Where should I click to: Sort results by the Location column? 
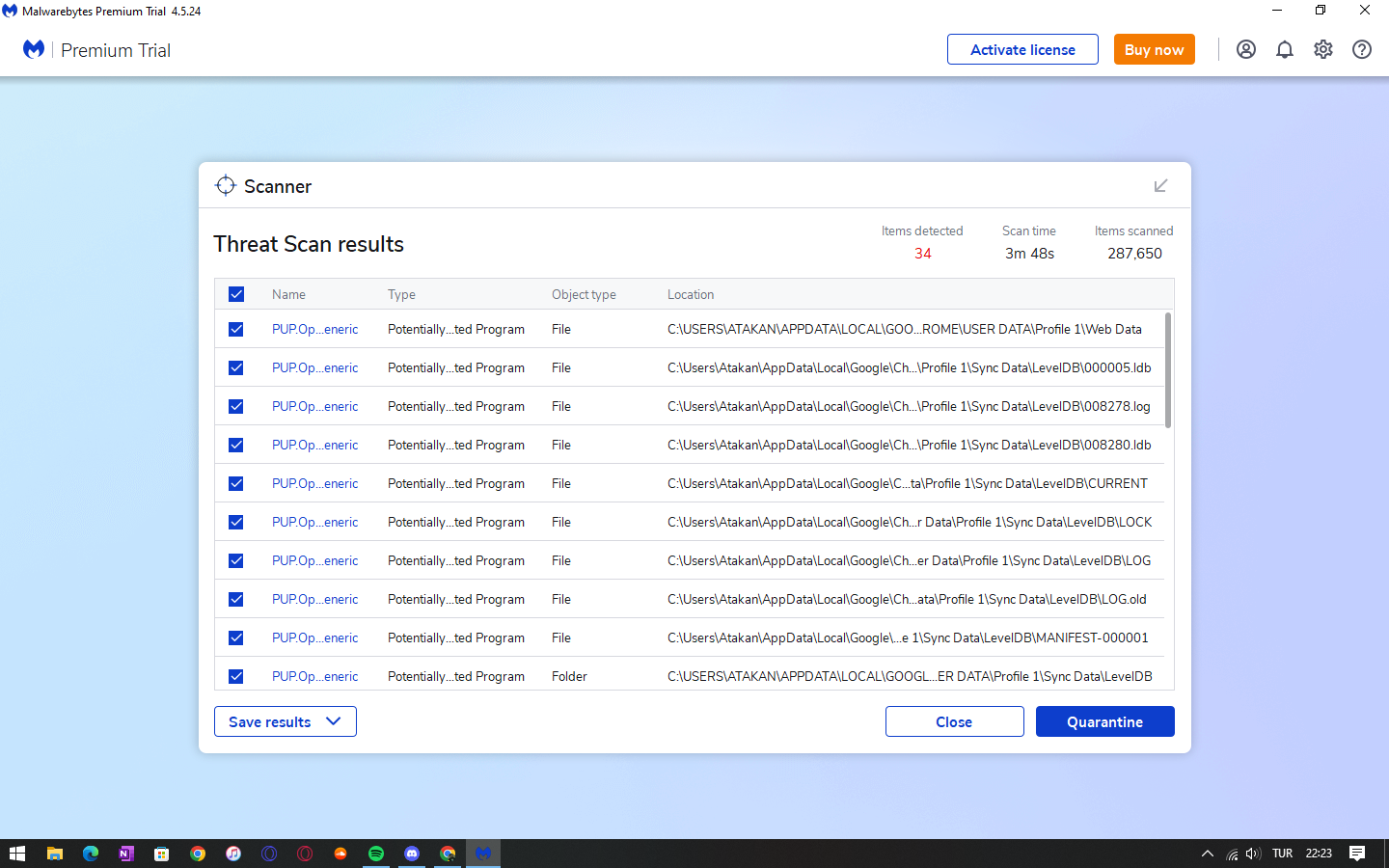(691, 294)
